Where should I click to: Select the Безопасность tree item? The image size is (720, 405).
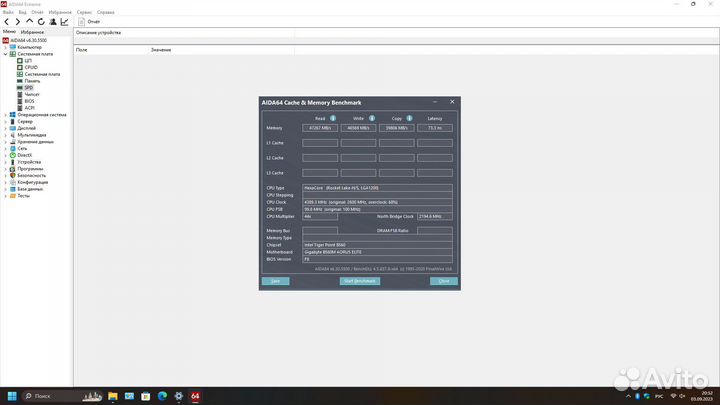(x=31, y=175)
